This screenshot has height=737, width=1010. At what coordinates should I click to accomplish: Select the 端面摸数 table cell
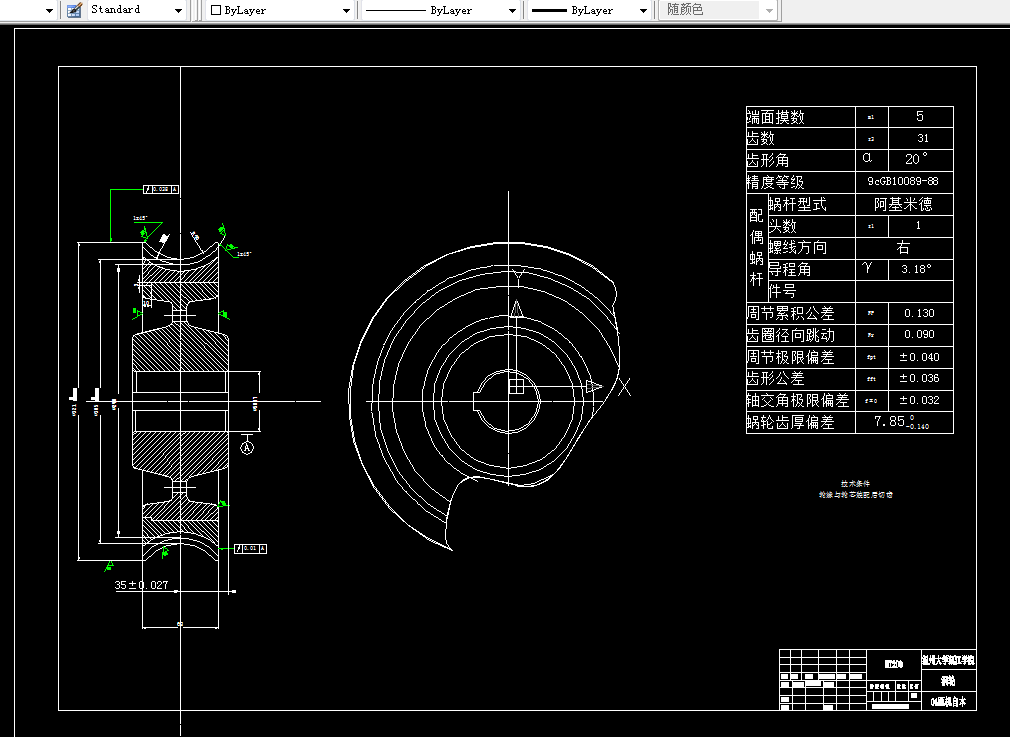tap(801, 117)
